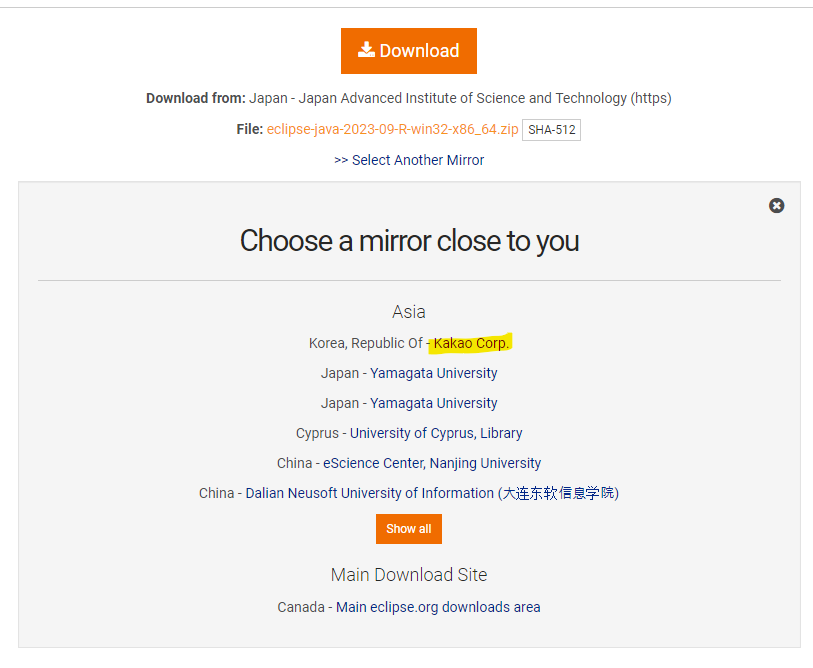813x668 pixels.
Task: Choose eScience Center, Nanjing University mirror
Action: [x=432, y=463]
